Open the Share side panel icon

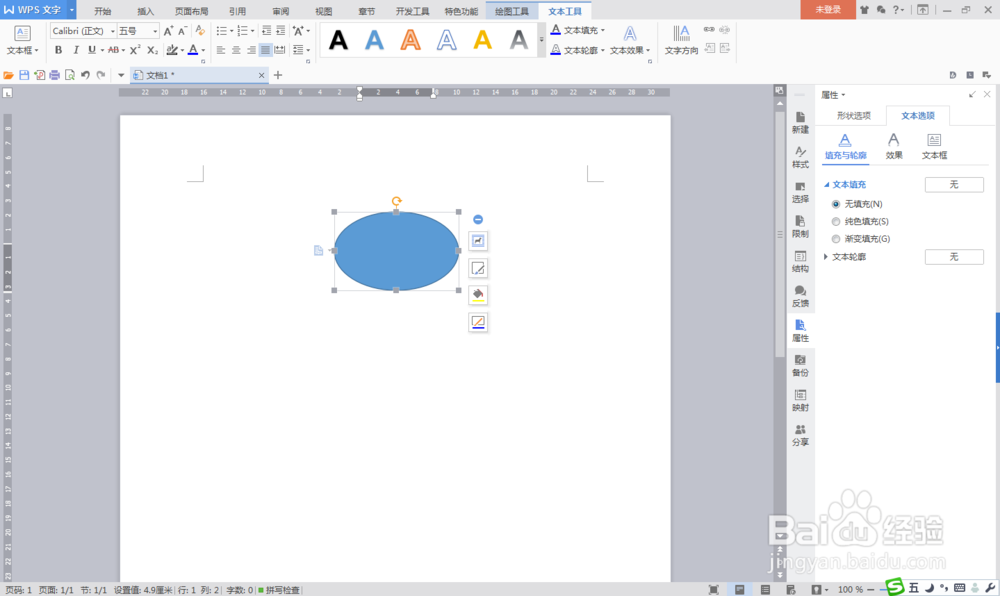click(x=800, y=435)
